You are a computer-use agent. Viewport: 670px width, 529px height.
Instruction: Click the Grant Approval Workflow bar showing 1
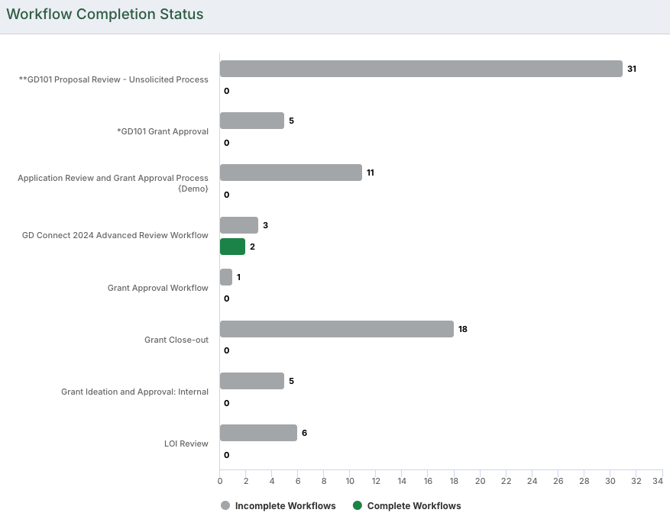pos(226,277)
